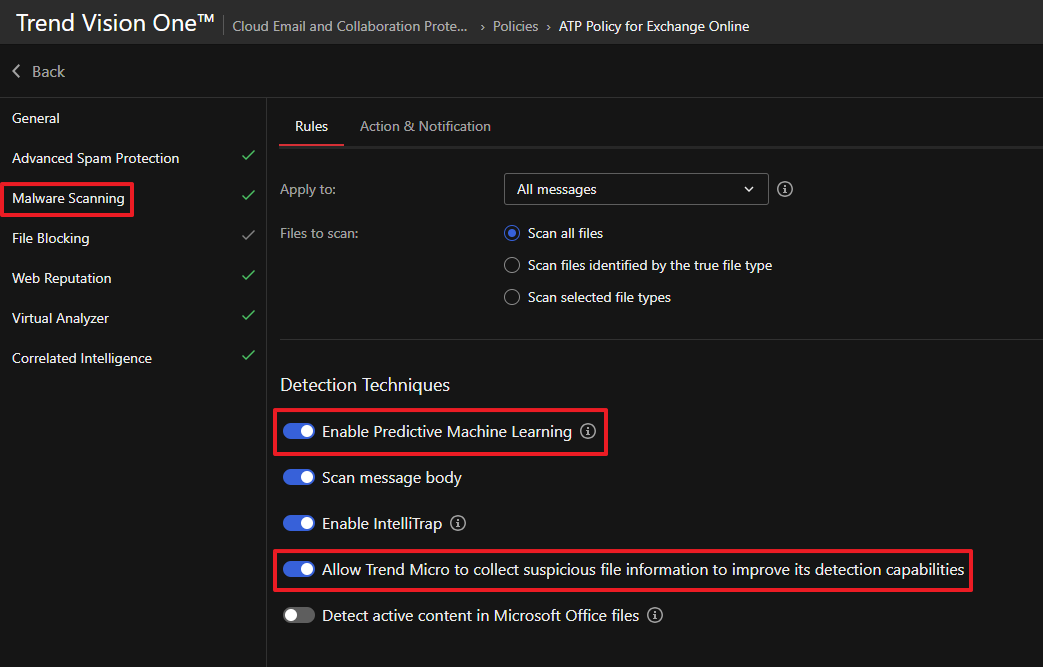The image size is (1043, 667).
Task: Click the info icon beside Enable IntelliTrap
Action: (x=458, y=523)
